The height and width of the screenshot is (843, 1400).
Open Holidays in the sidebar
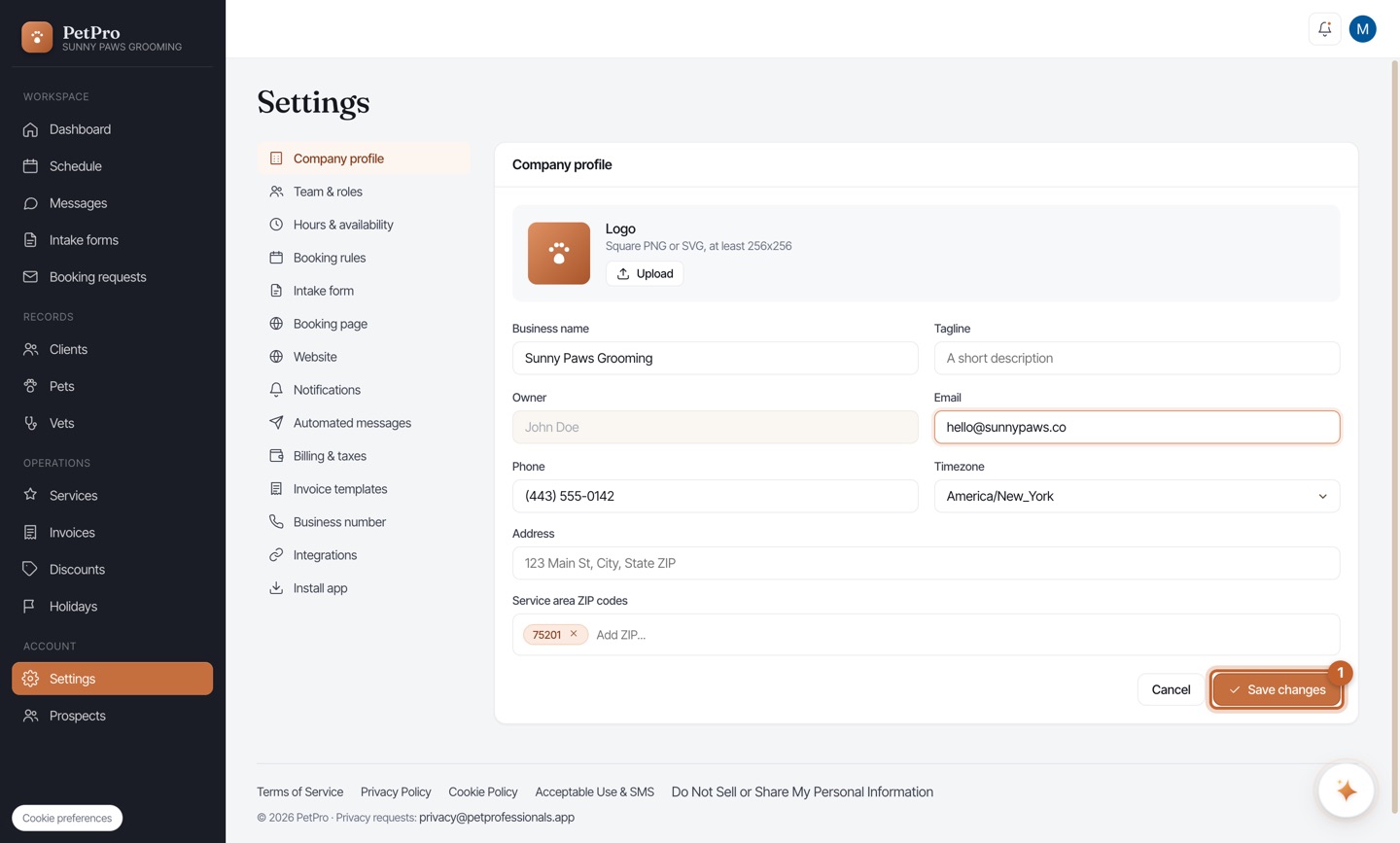click(113, 606)
